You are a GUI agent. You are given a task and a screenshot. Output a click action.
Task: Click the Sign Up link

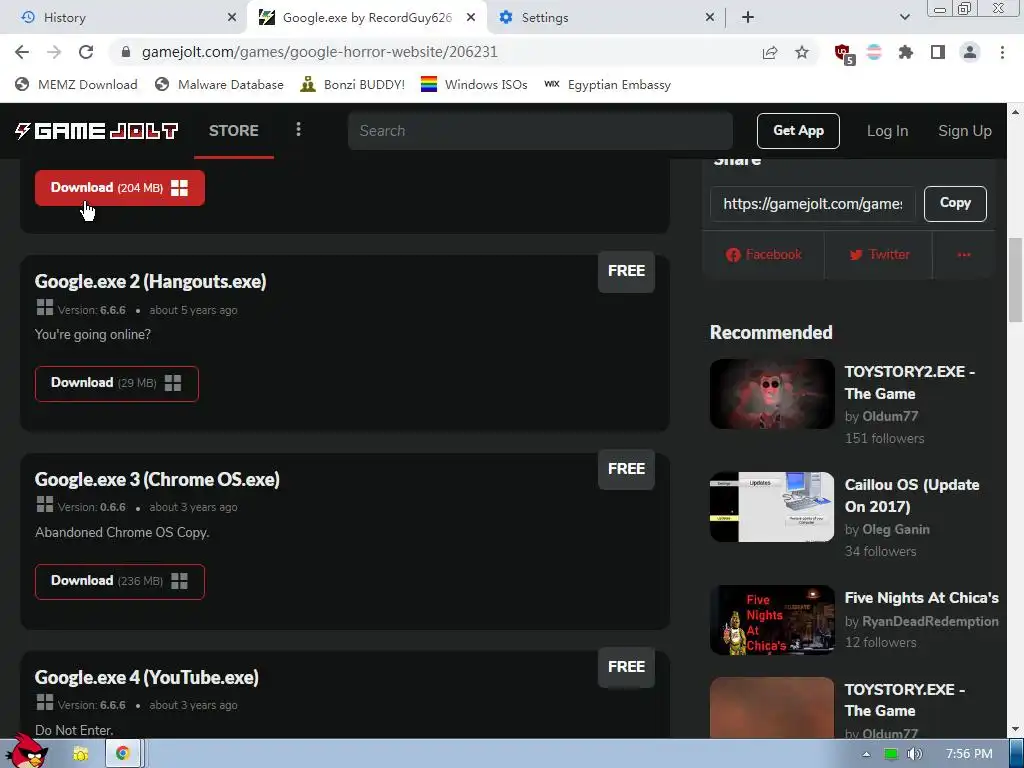click(x=965, y=131)
